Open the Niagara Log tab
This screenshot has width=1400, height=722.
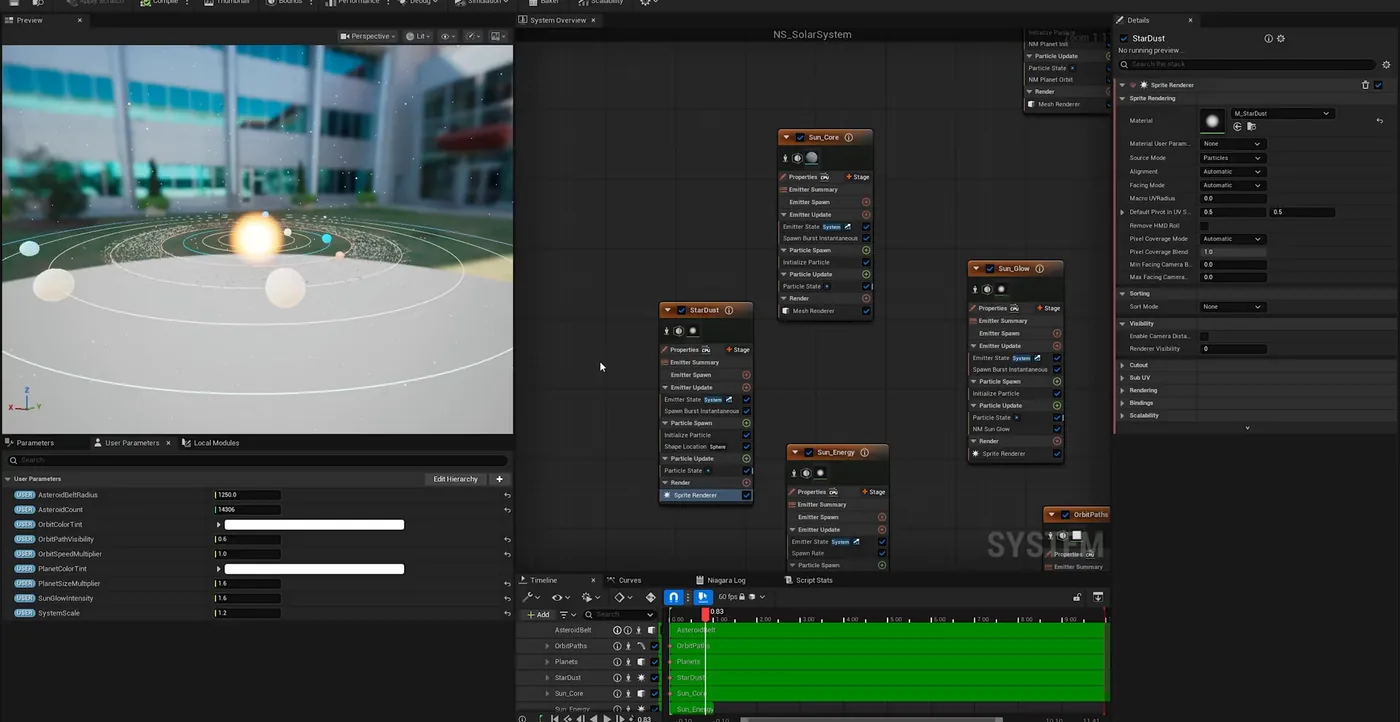(720, 580)
